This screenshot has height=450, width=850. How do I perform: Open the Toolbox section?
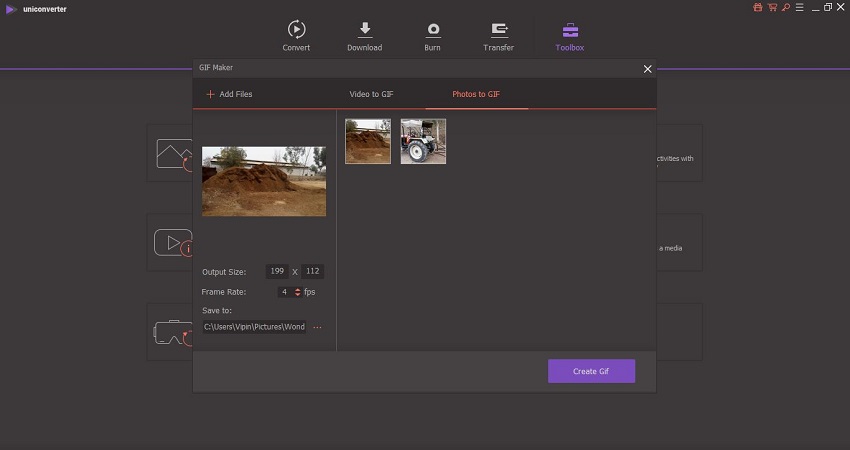pyautogui.click(x=570, y=35)
